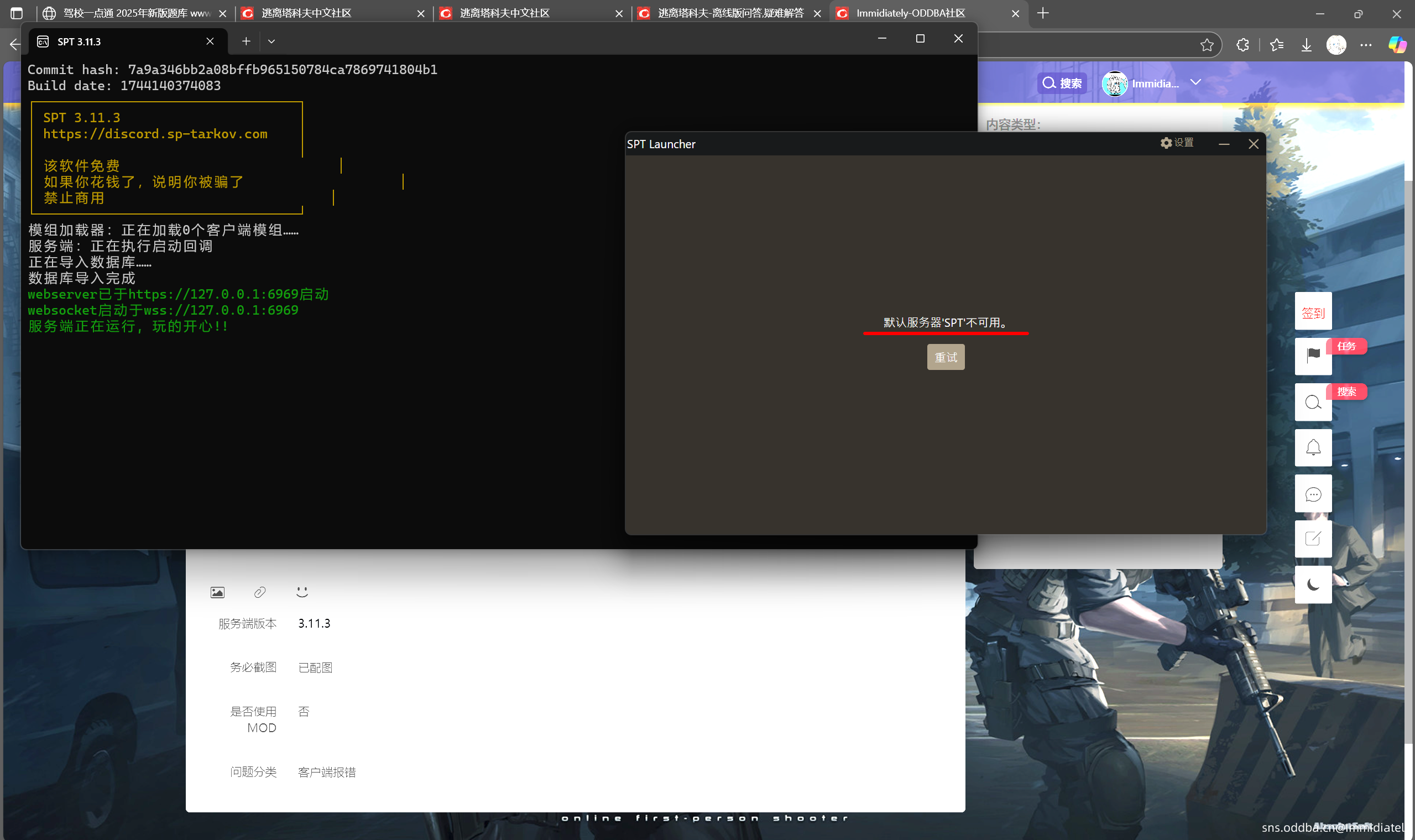1415x840 pixels.
Task: Open a new browser tab
Action: (1042, 13)
